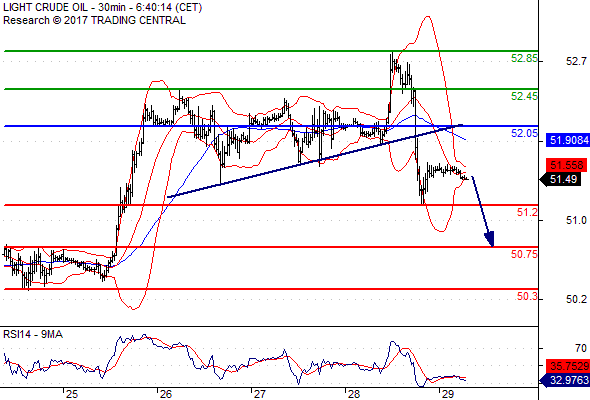
Task: Click the 70 level on RSI axis
Action: 581,348
